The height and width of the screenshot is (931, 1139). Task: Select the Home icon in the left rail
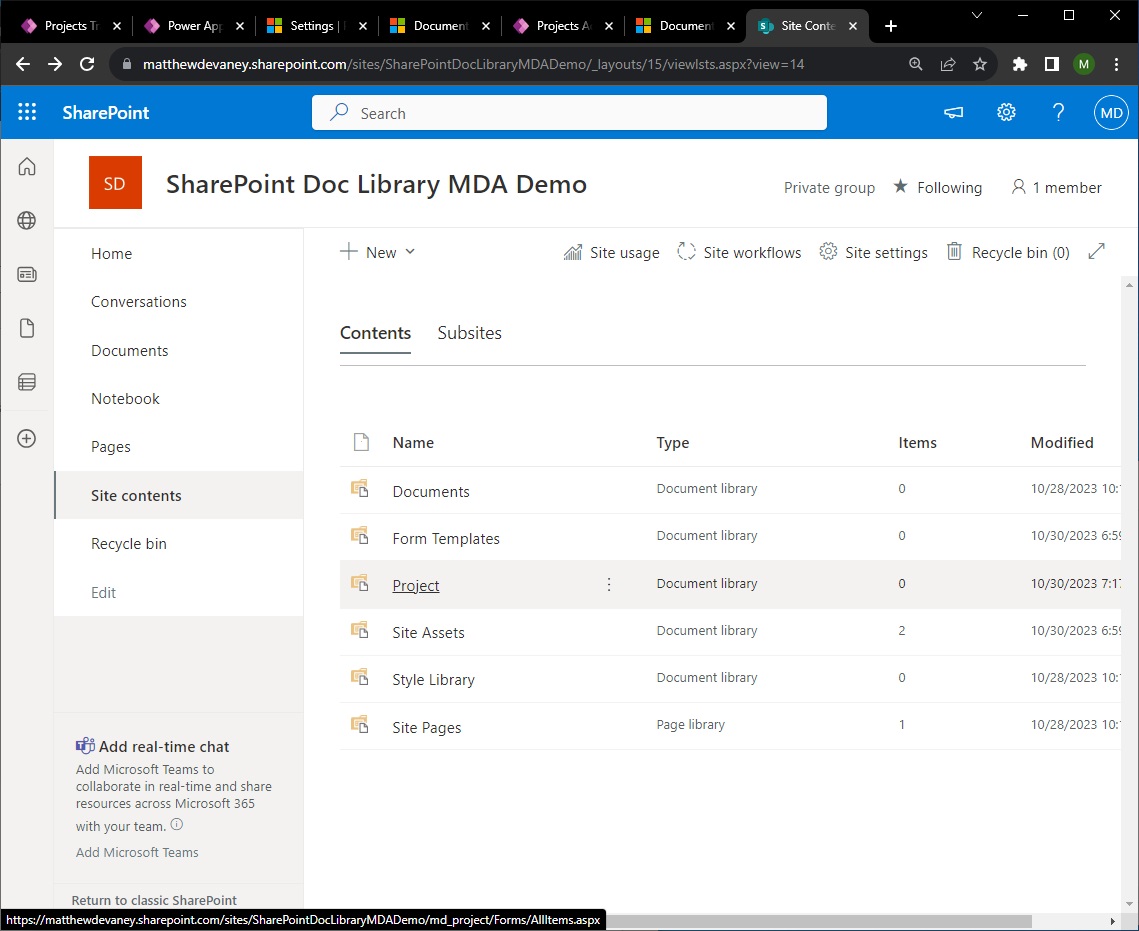(26, 166)
